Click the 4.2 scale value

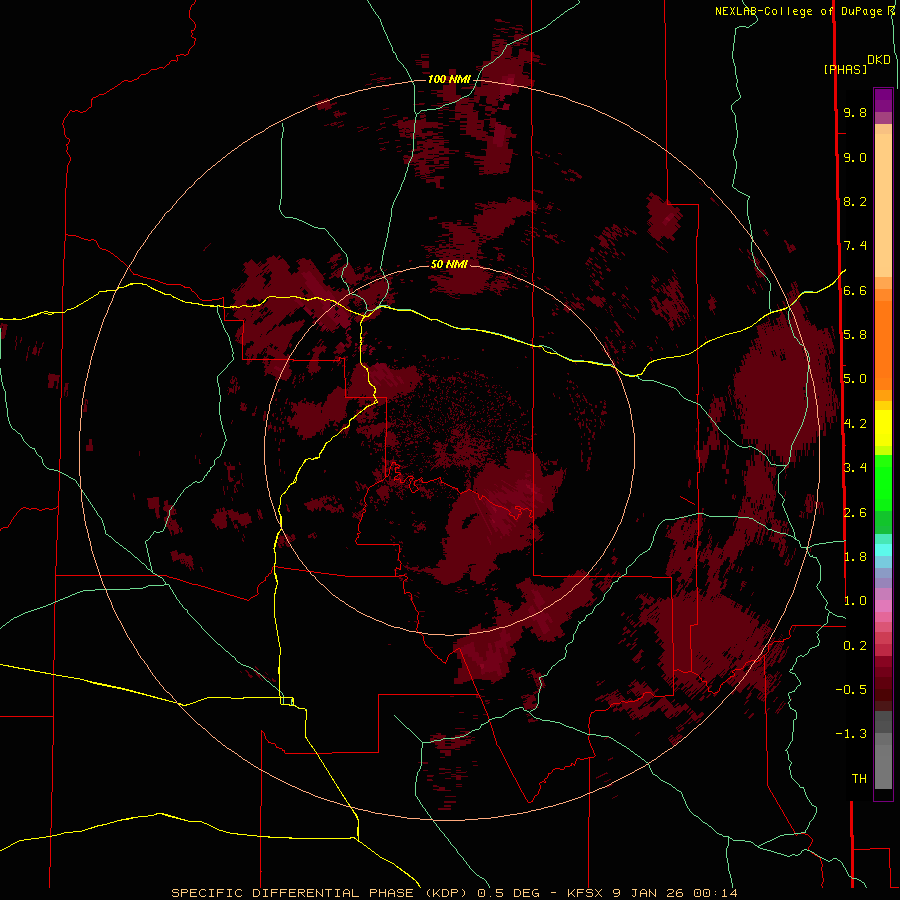tap(855, 424)
